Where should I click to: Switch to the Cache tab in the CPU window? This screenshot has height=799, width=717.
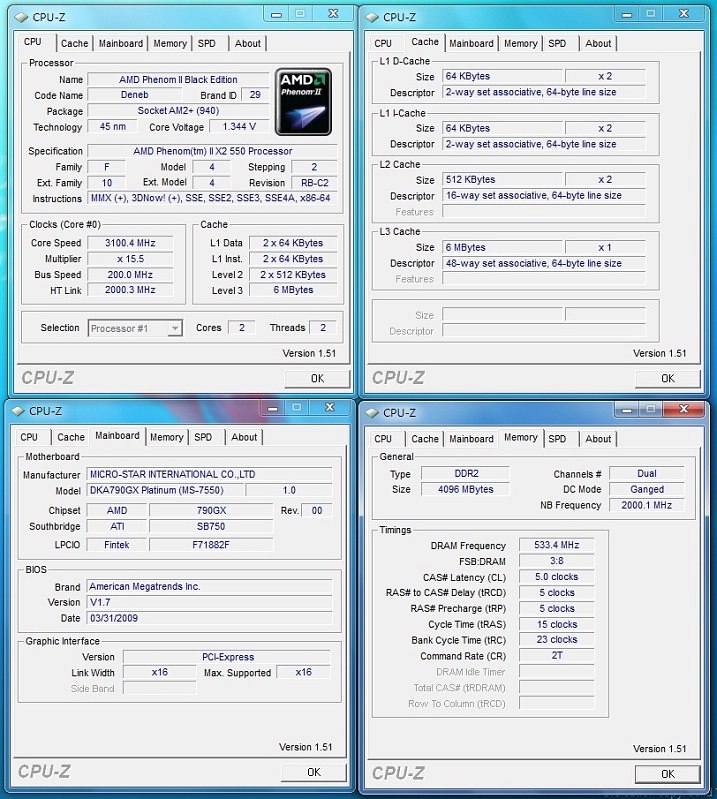(x=74, y=43)
